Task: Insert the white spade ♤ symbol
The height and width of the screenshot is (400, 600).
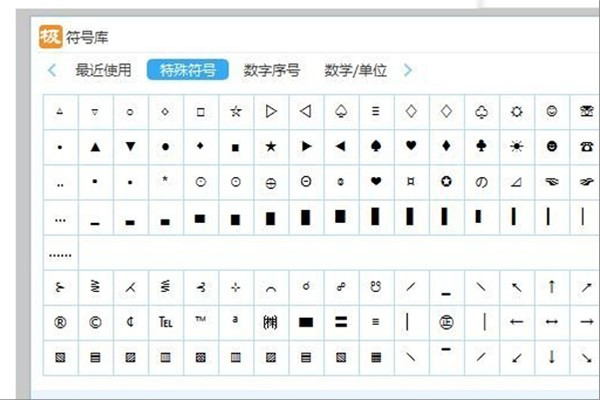Action: pyautogui.click(x=341, y=112)
